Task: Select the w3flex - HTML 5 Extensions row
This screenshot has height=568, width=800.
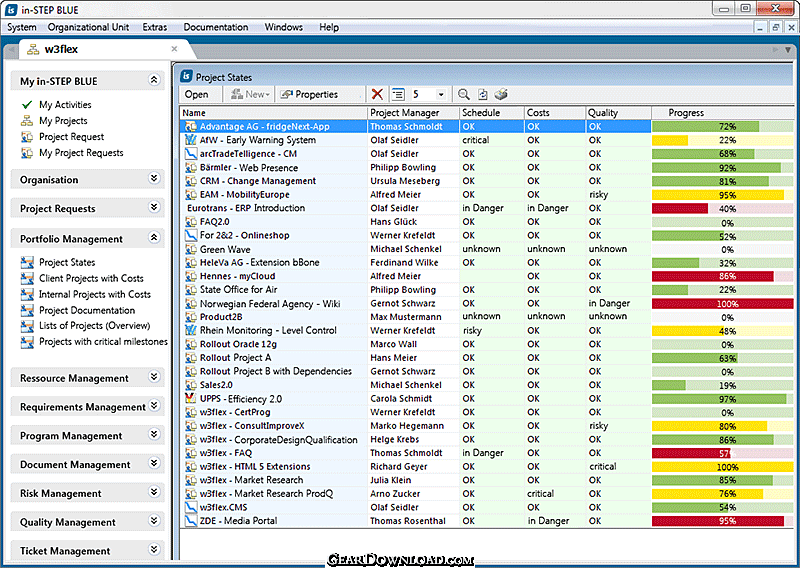Action: [487, 466]
